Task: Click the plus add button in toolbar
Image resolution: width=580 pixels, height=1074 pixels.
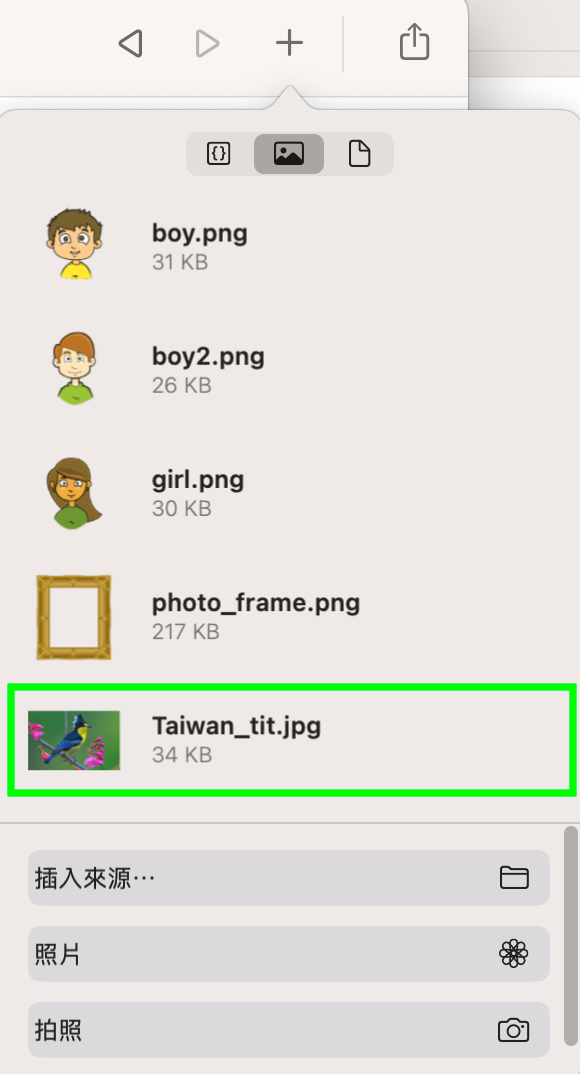Action: 289,42
